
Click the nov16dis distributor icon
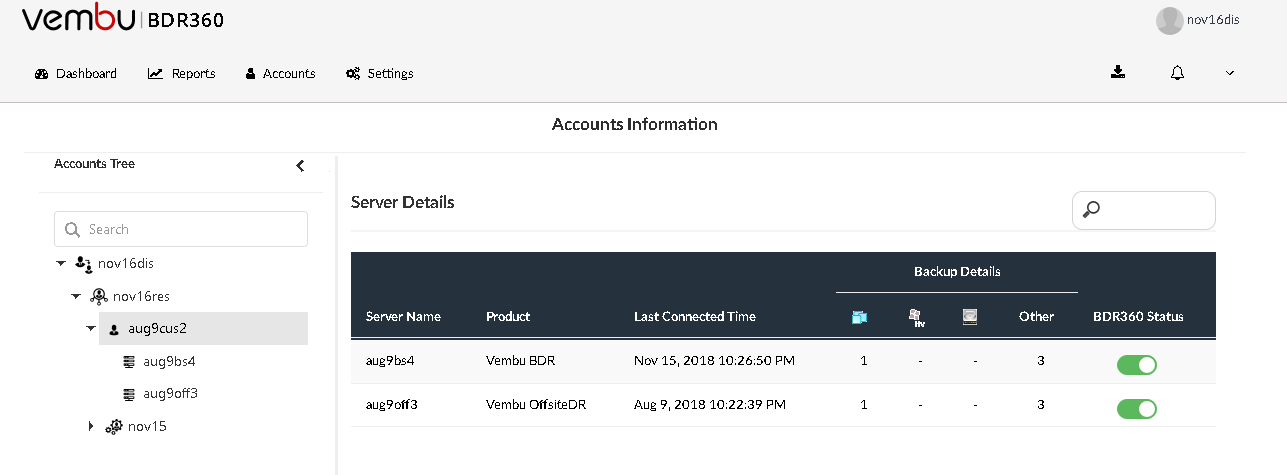pos(84,263)
